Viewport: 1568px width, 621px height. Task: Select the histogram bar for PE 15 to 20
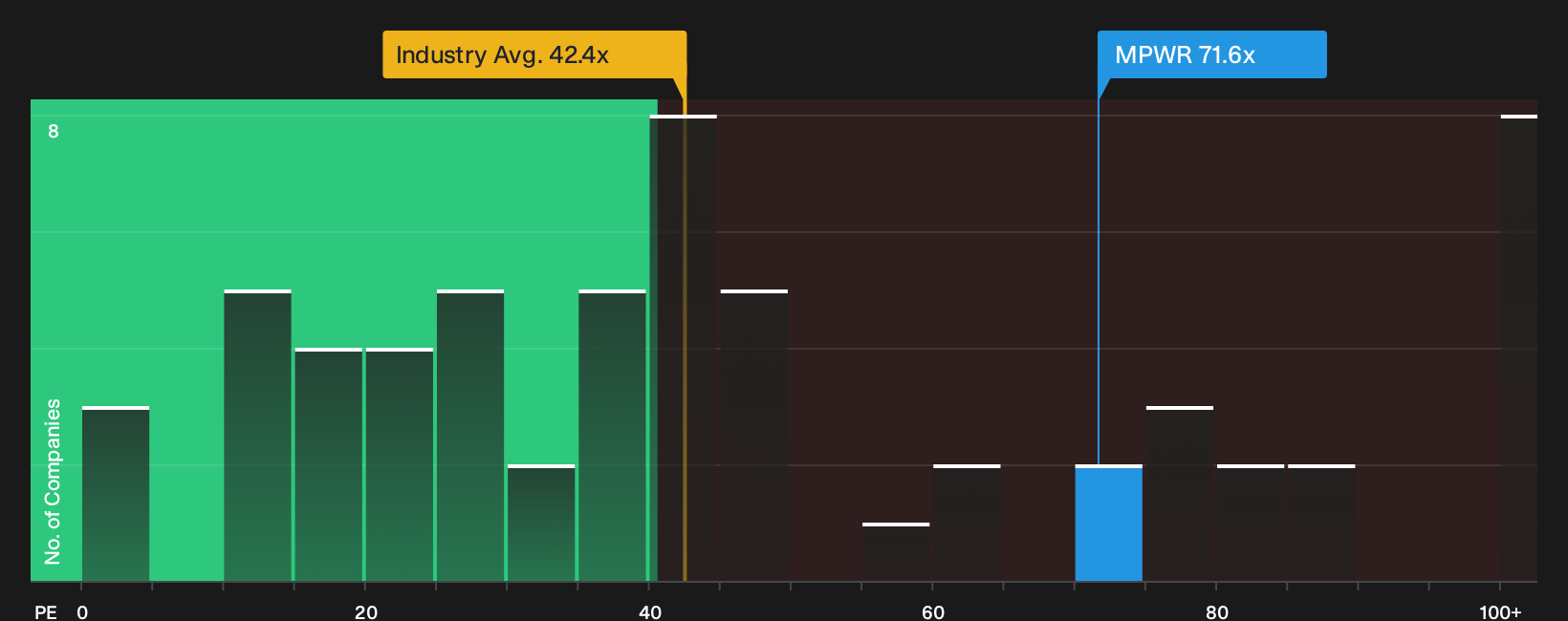click(329, 465)
